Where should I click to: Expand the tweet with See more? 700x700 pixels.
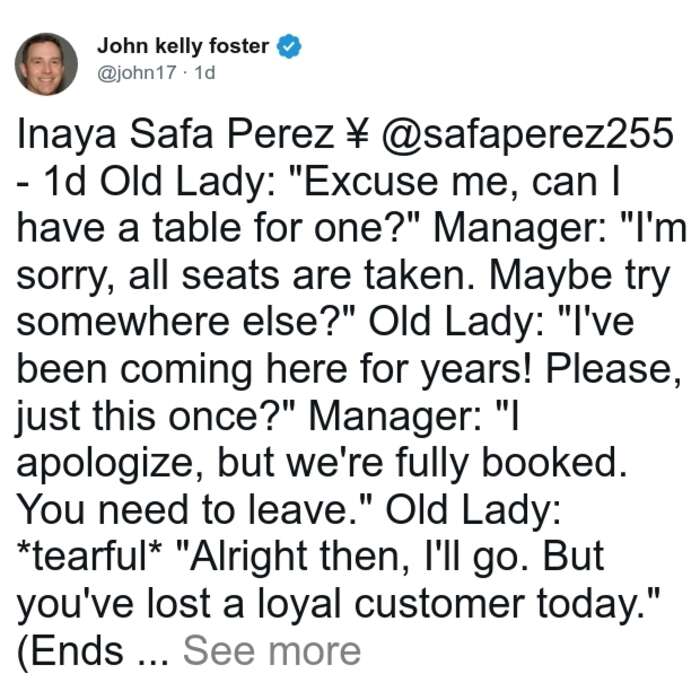tap(271, 651)
